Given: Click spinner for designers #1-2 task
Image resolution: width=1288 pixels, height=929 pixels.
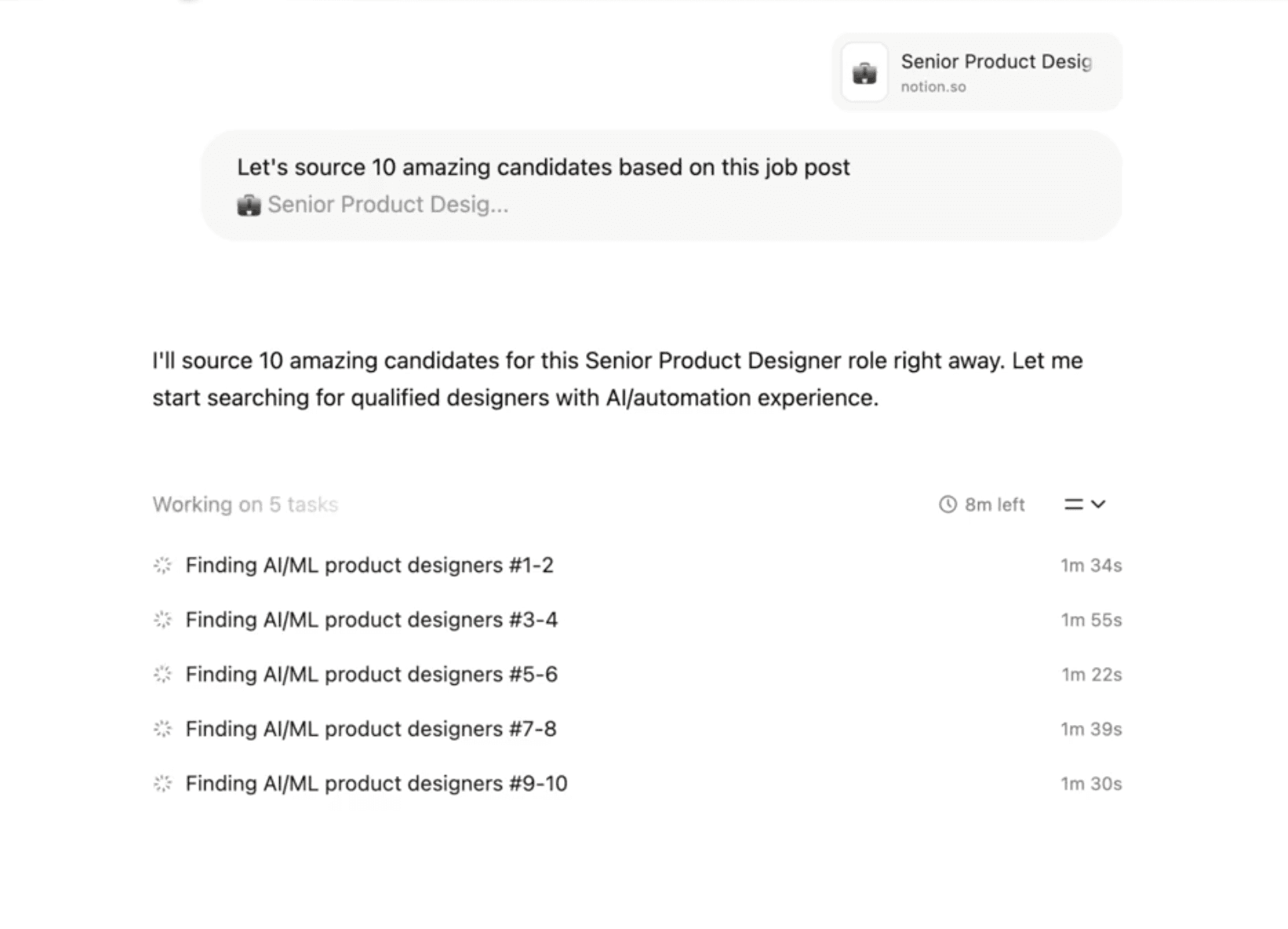Looking at the screenshot, I should [x=162, y=566].
